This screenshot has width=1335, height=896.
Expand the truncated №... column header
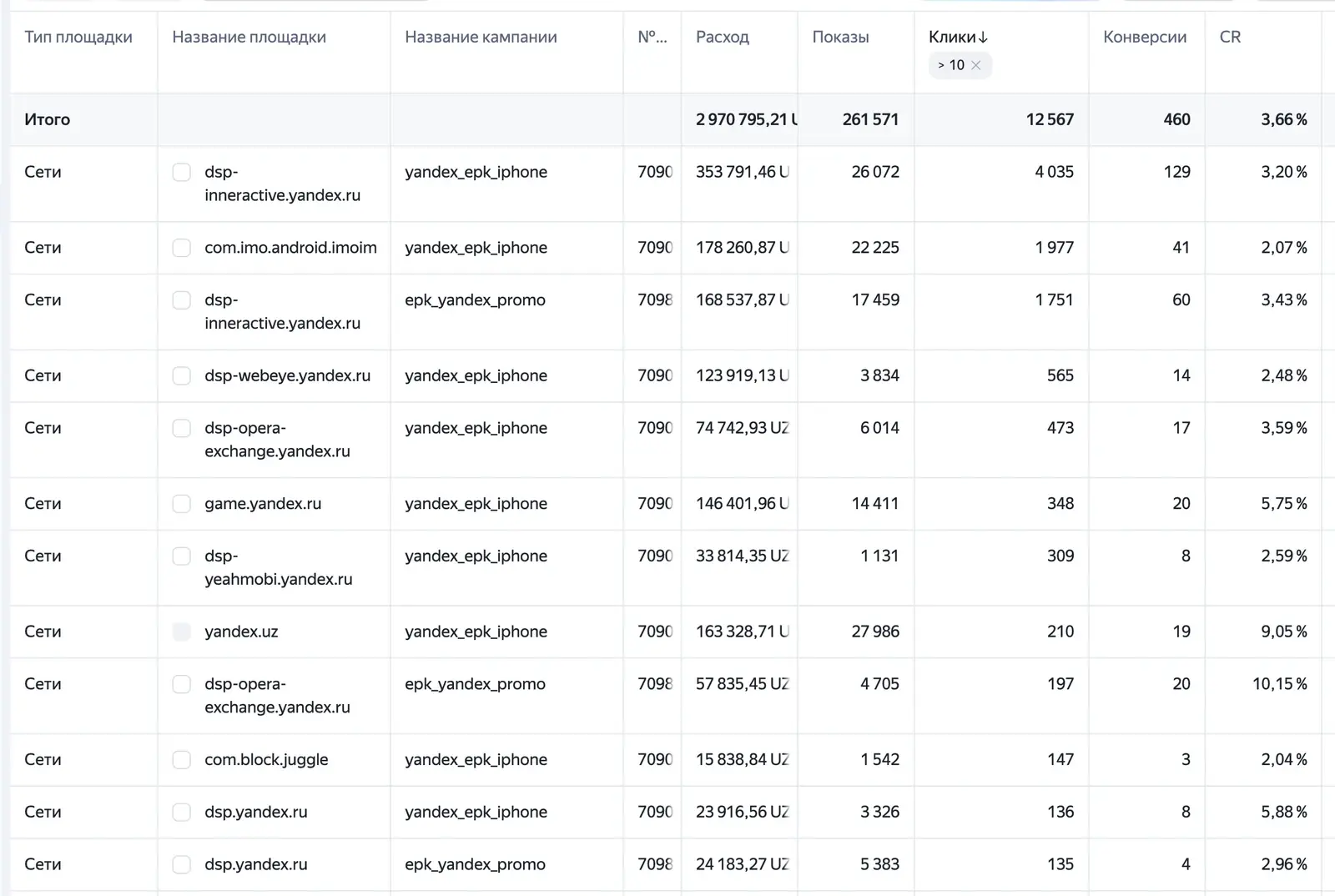coord(652,38)
